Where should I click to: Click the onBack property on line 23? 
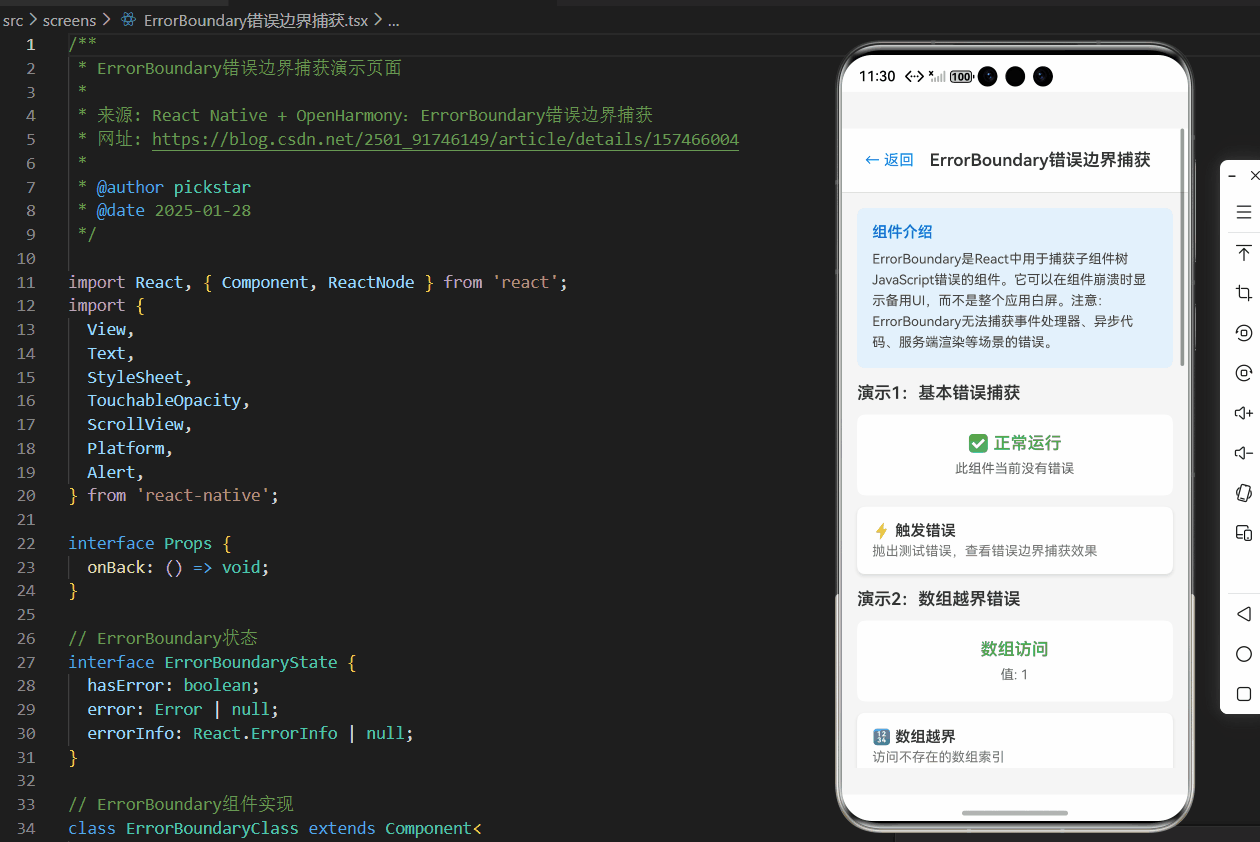pos(116,567)
